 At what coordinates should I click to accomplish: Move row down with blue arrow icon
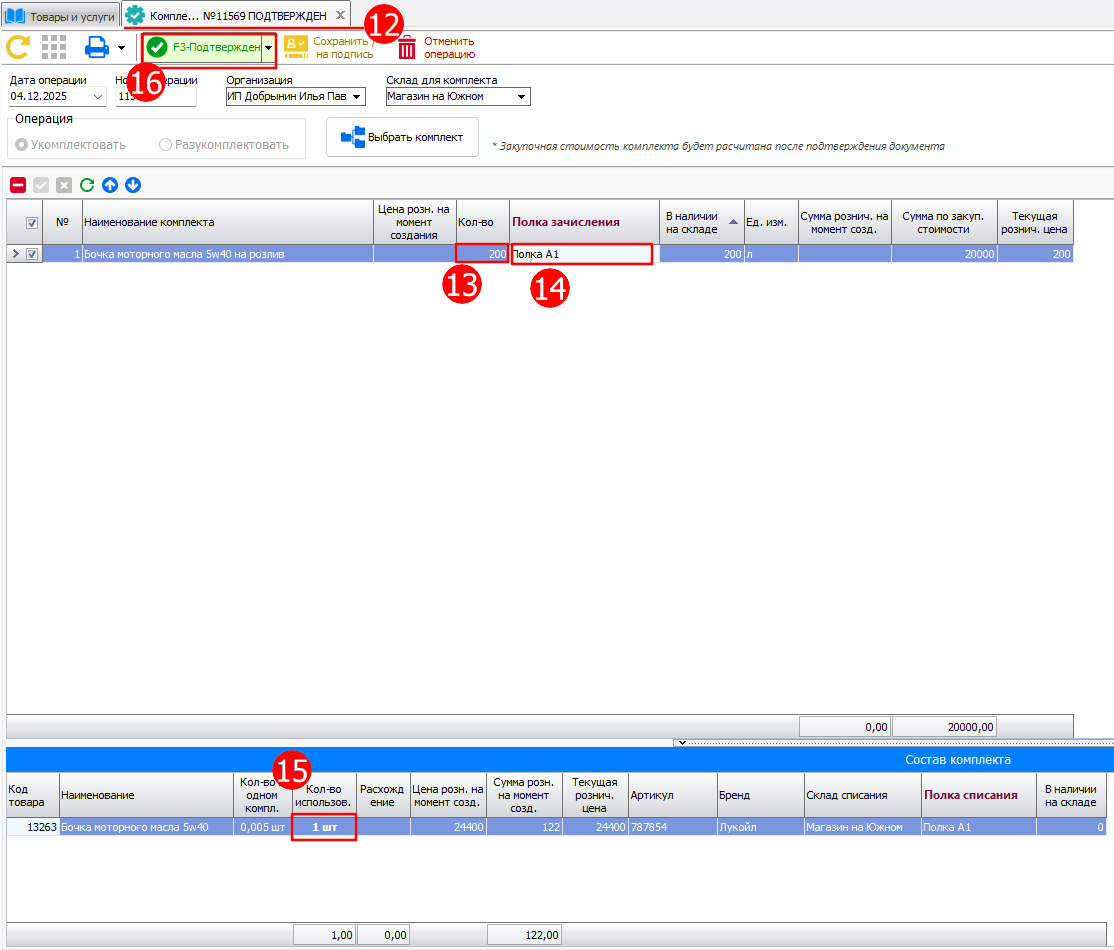(x=133, y=185)
